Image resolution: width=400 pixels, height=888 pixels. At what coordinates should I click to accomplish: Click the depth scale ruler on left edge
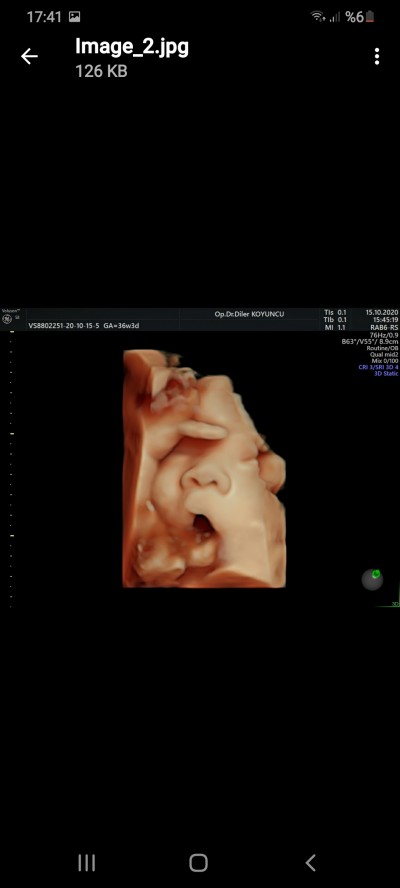point(12,470)
